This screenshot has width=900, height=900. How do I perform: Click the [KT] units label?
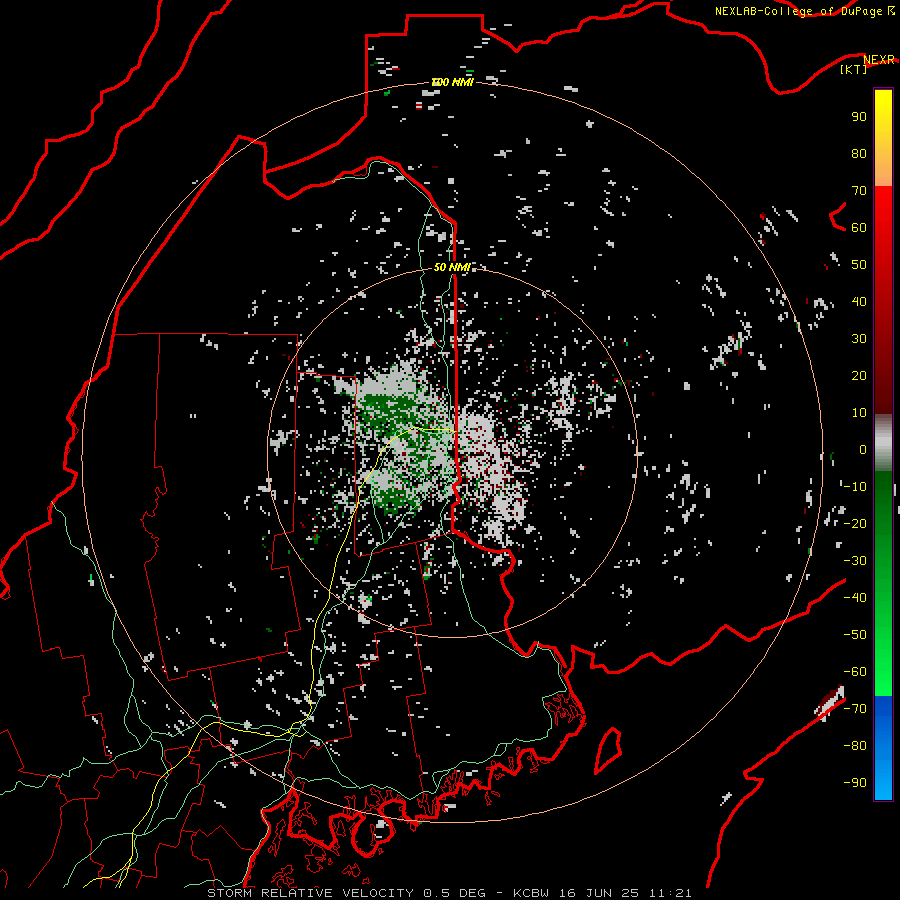click(x=854, y=69)
